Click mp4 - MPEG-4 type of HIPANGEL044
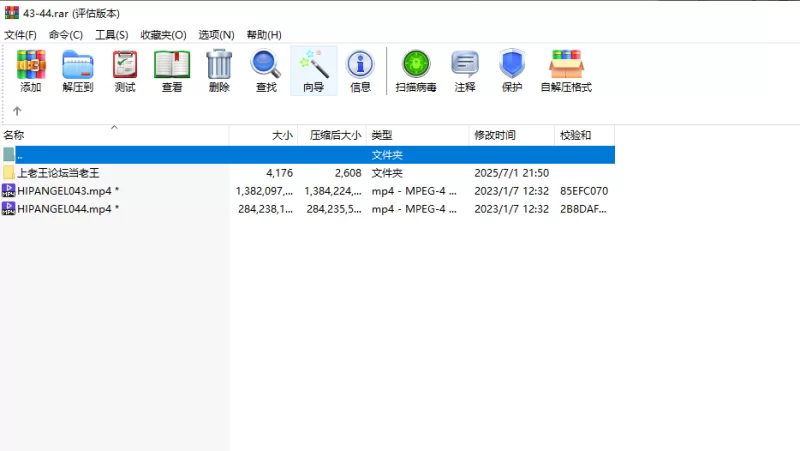Image resolution: width=800 pixels, height=451 pixels. (414, 209)
